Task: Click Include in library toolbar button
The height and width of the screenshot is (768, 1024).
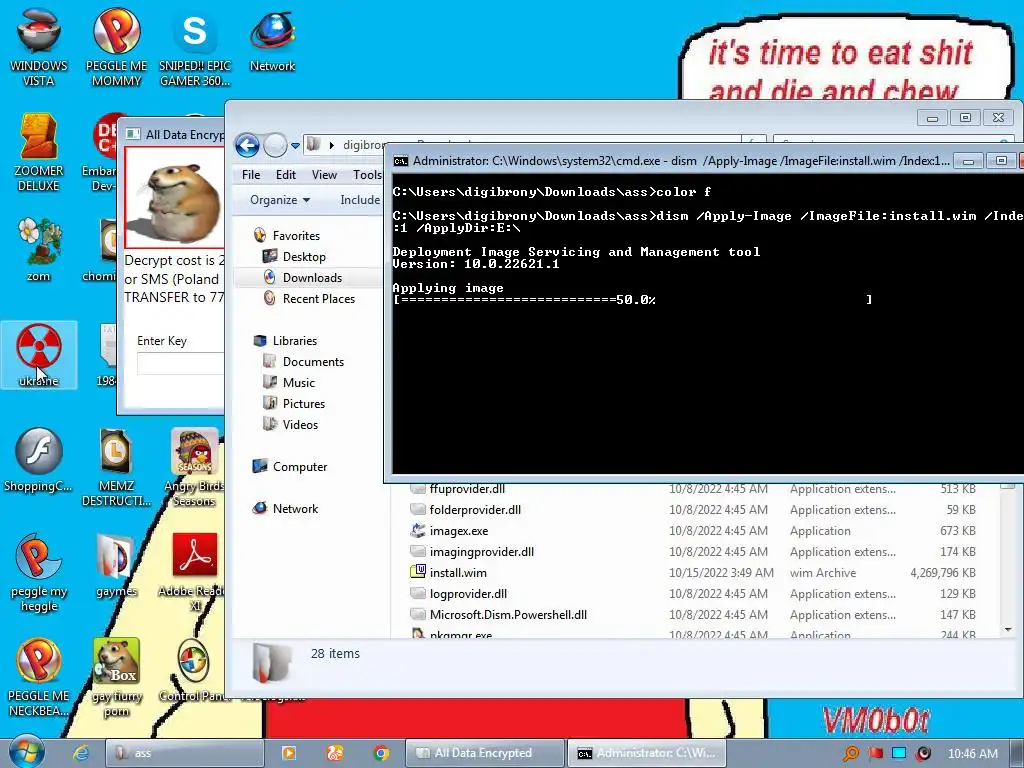Action: pyautogui.click(x=360, y=200)
